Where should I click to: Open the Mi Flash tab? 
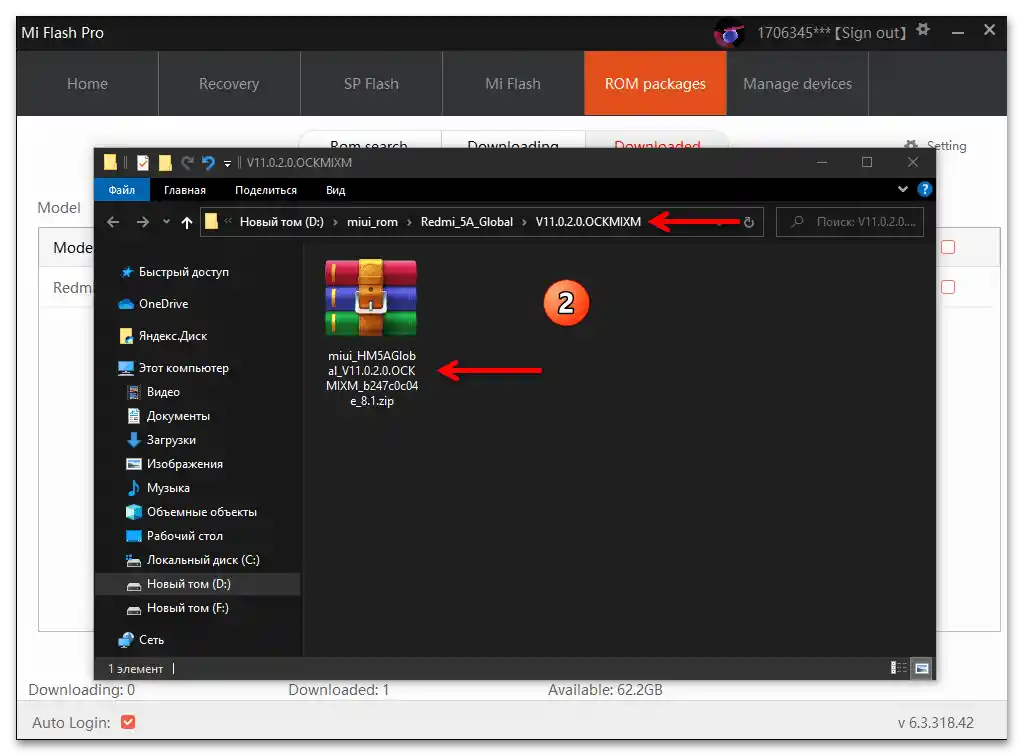[513, 83]
